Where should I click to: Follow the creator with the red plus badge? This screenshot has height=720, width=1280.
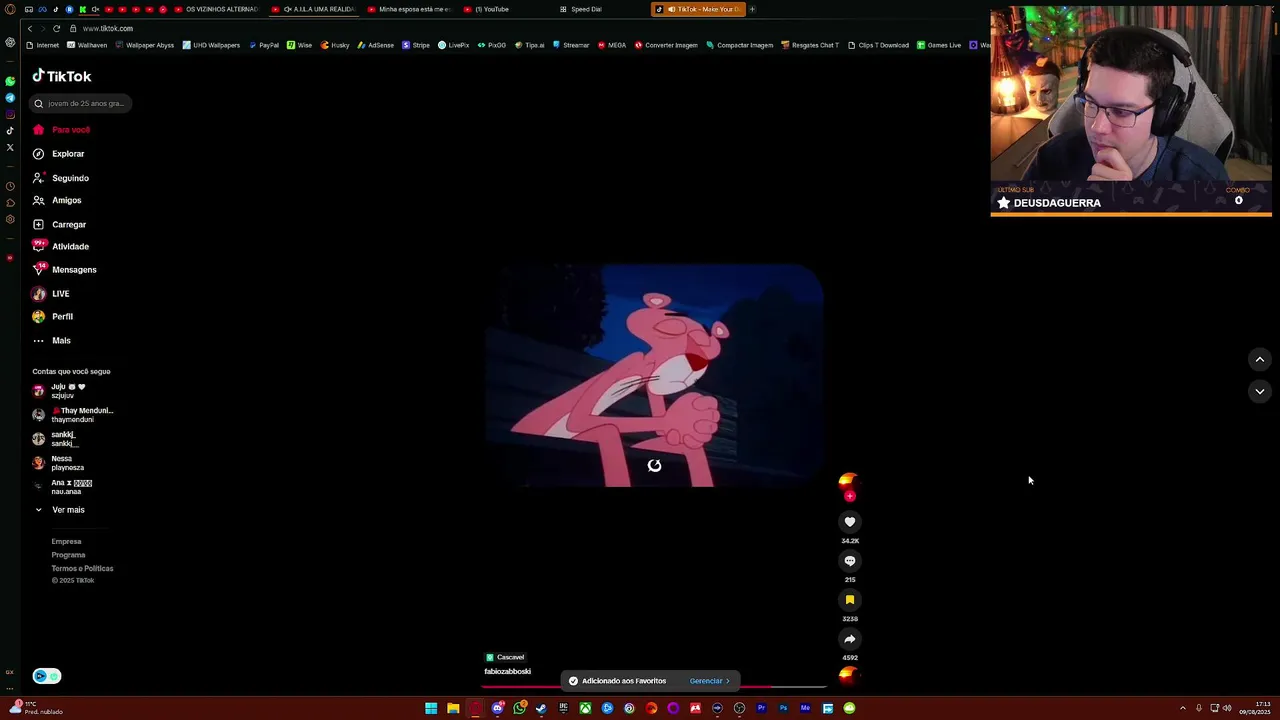[x=850, y=496]
